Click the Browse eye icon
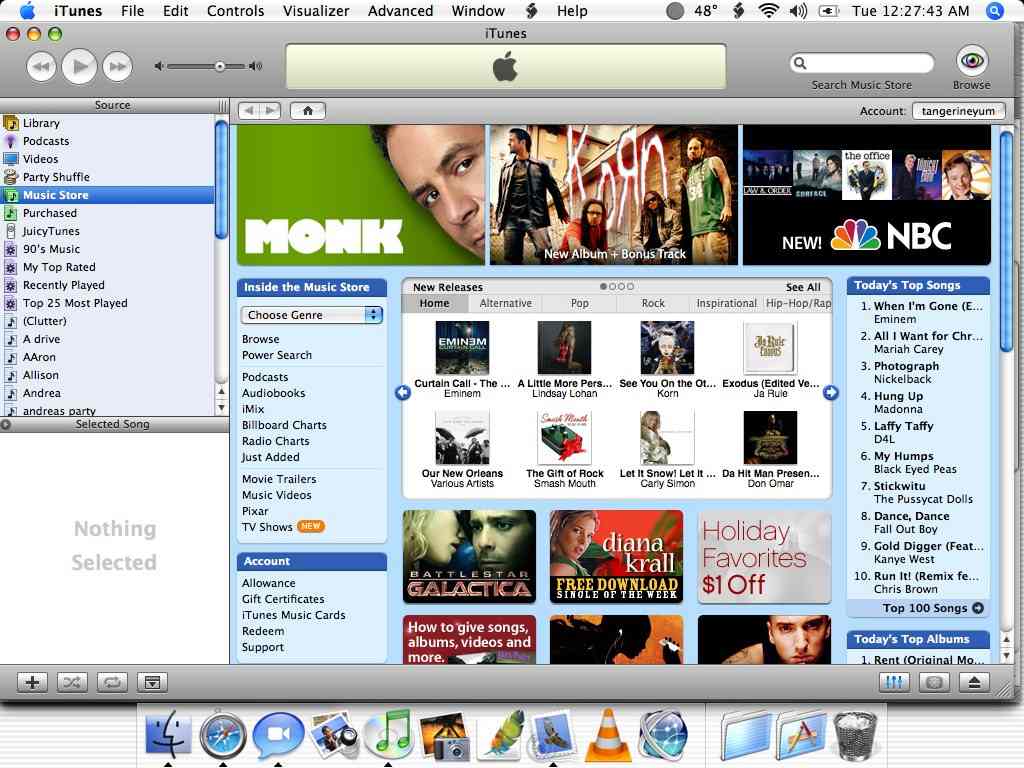1024x768 pixels. (972, 61)
